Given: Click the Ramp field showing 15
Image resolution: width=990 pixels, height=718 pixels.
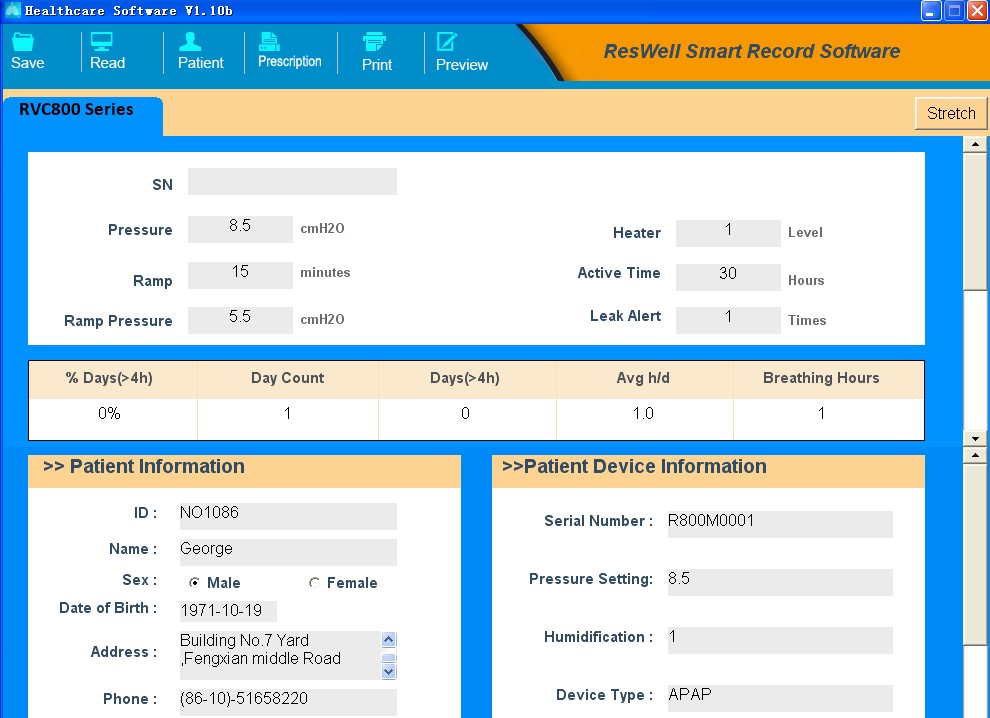Looking at the screenshot, I should click(240, 275).
